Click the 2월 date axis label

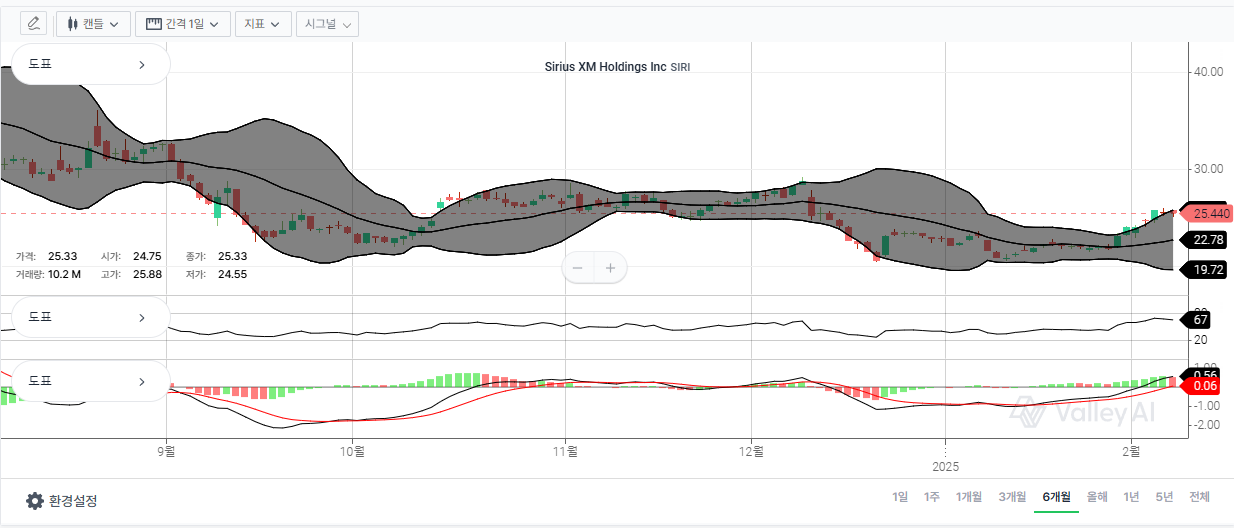[1131, 451]
